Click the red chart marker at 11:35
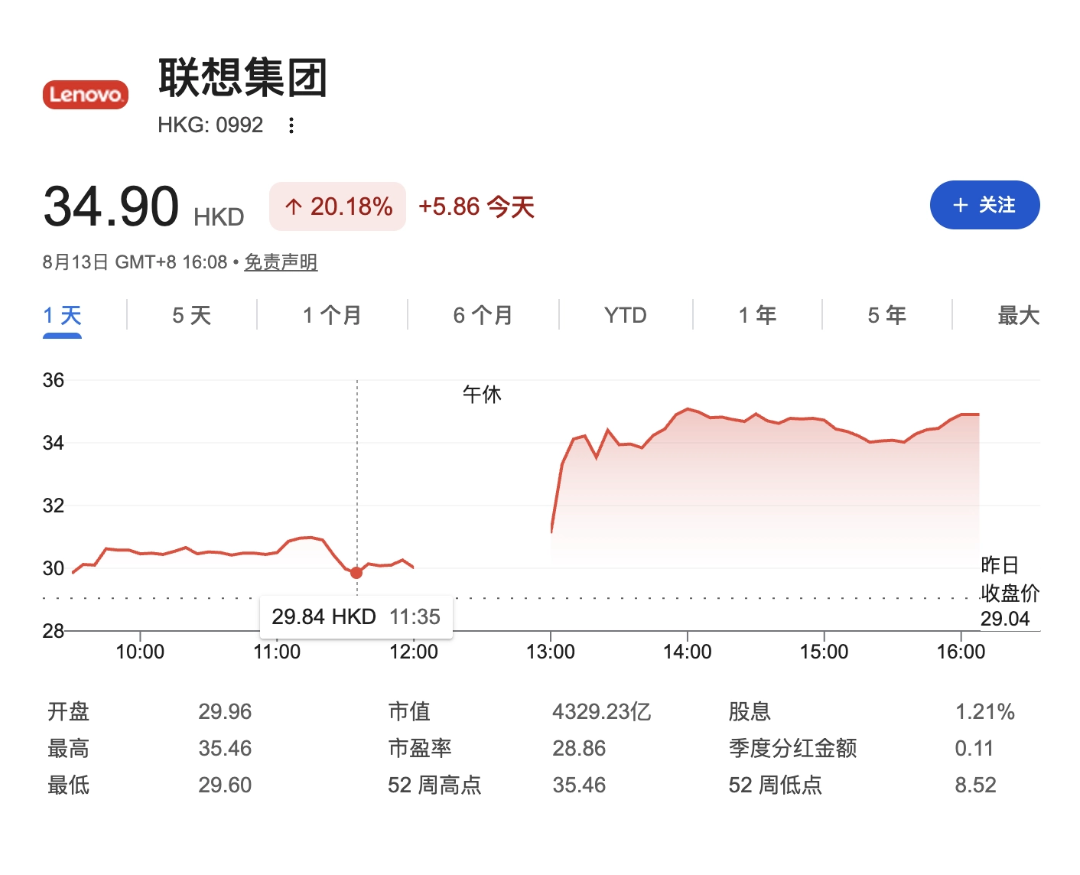The image size is (1080, 875). 356,573
